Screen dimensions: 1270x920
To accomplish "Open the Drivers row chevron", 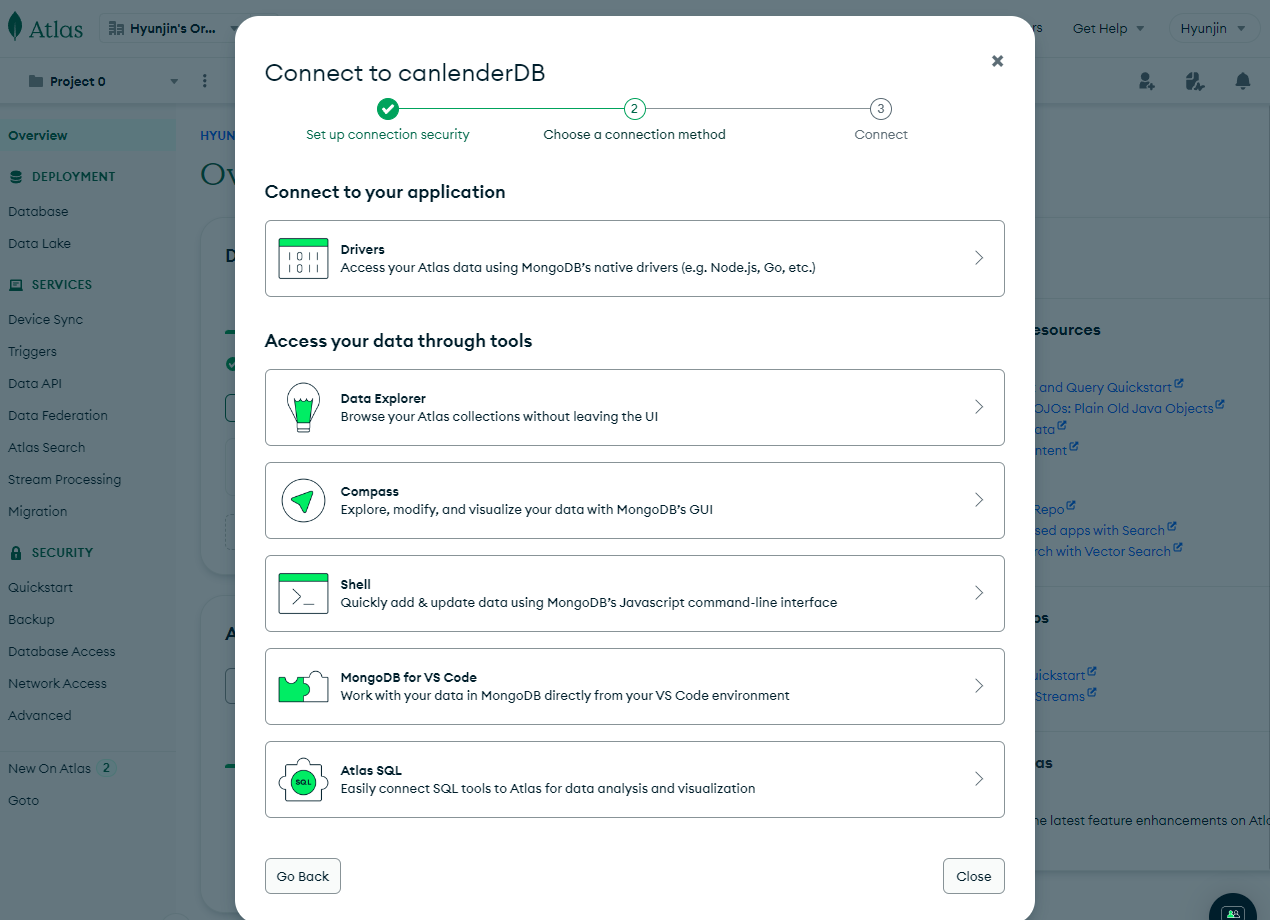I will (x=979, y=258).
